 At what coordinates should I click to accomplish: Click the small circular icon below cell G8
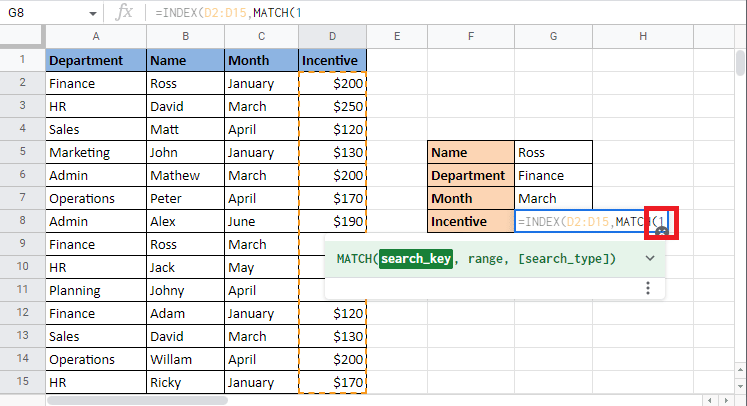point(661,232)
